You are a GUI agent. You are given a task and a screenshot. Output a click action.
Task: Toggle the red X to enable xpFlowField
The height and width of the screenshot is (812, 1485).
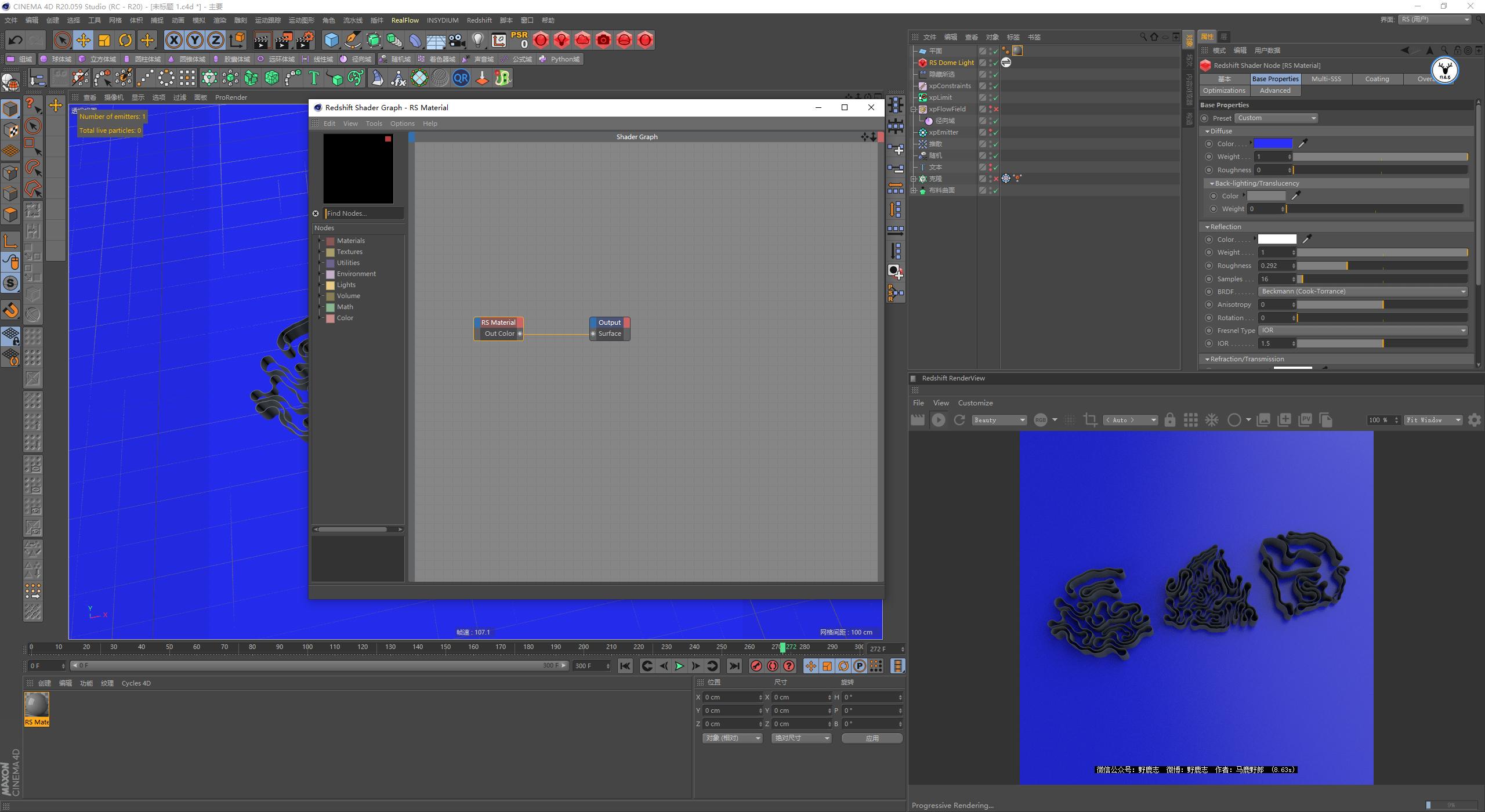point(996,109)
